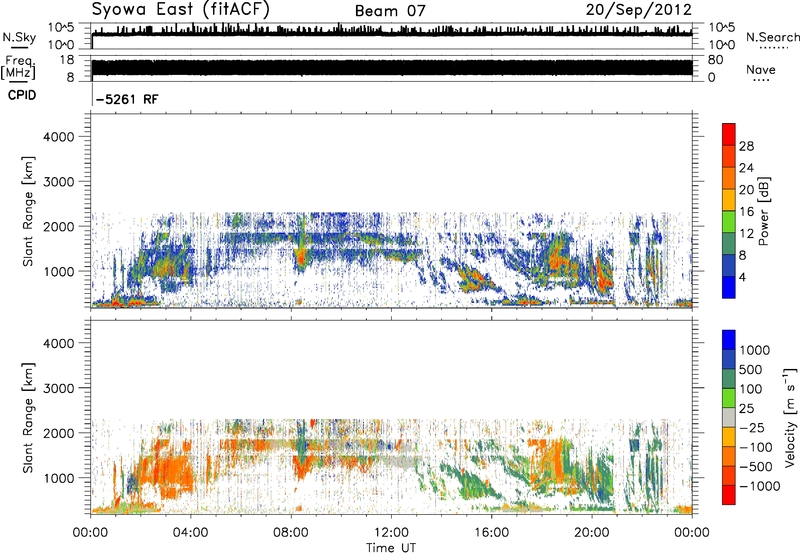800x554 pixels.
Task: Click the '3000' tick in the velocity panel
Action: (x=59, y=388)
